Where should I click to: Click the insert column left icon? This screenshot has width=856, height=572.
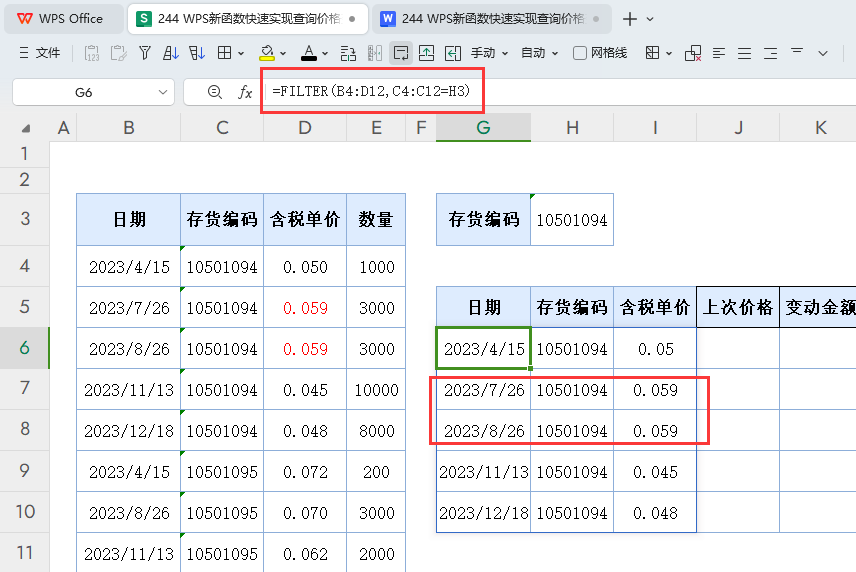[x=453, y=53]
